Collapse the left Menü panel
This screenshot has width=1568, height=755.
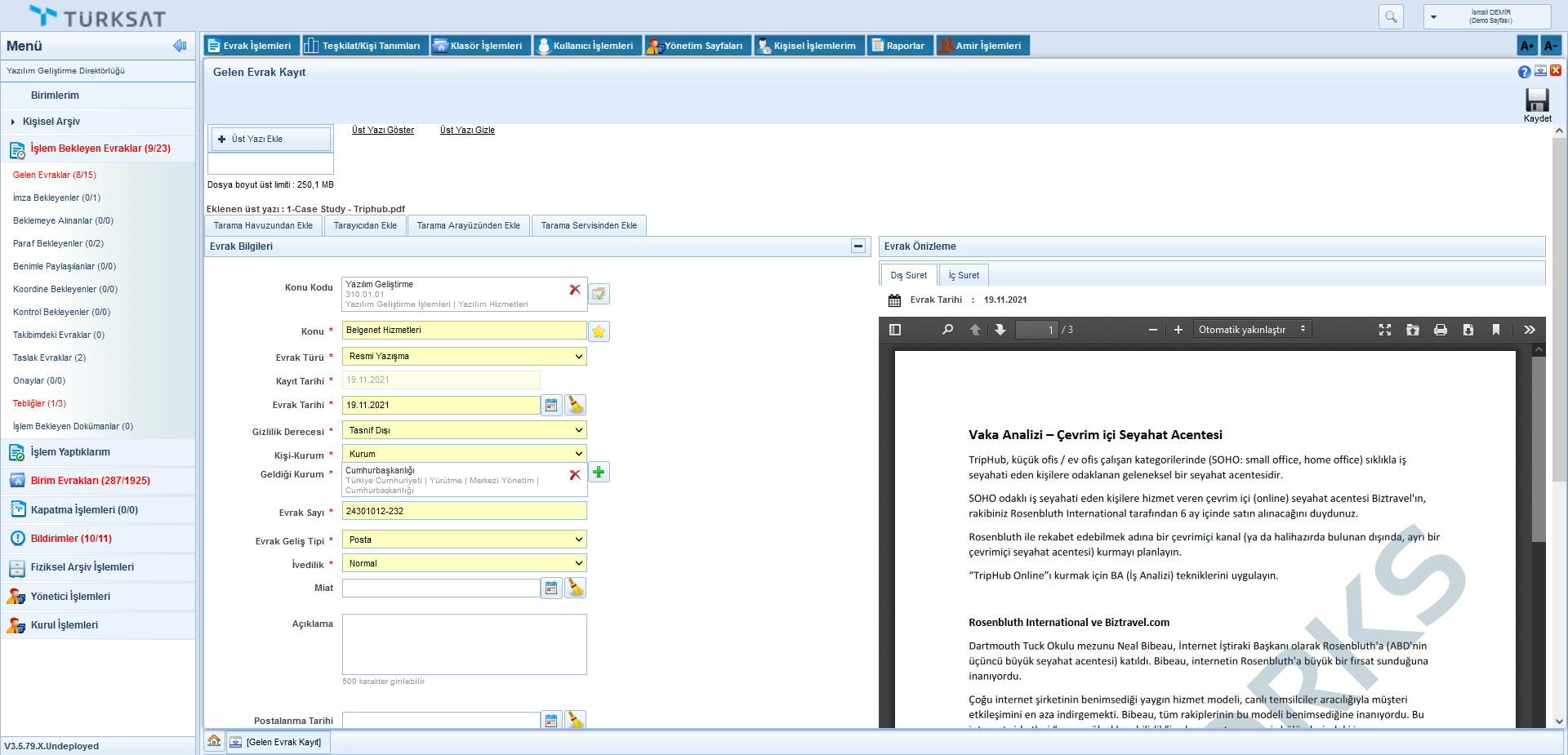coord(180,46)
